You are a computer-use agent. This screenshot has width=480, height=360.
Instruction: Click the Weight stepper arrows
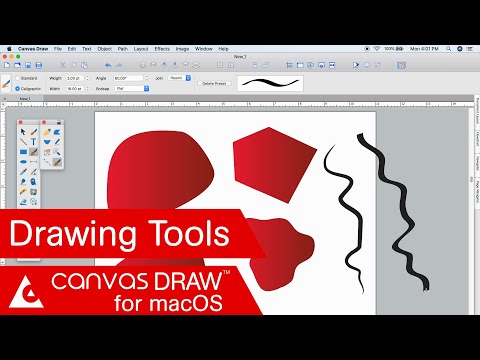coord(87,78)
